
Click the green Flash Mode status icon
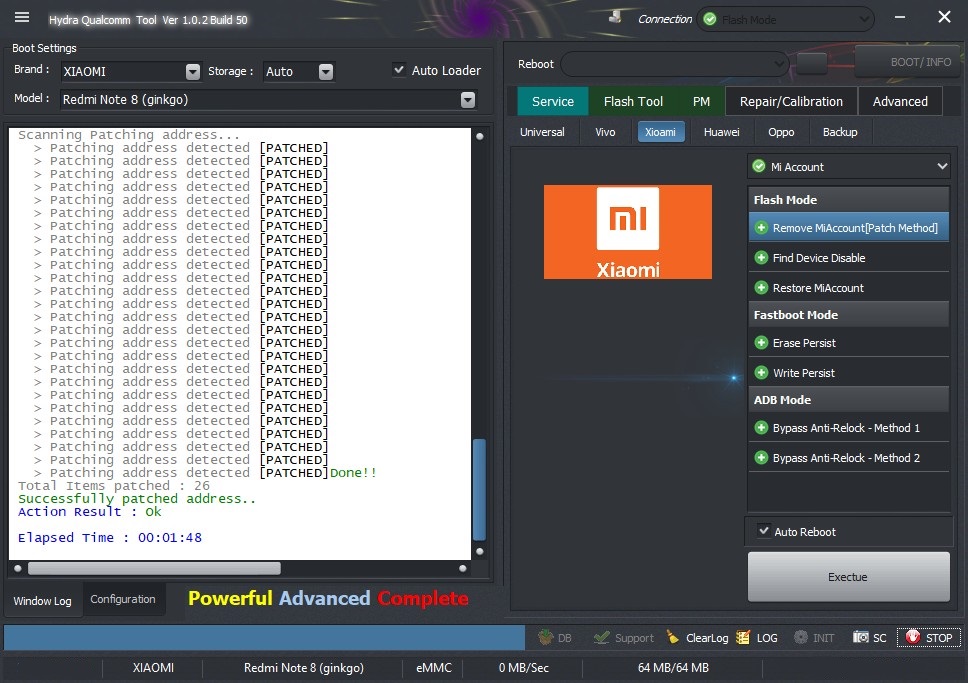(x=710, y=19)
